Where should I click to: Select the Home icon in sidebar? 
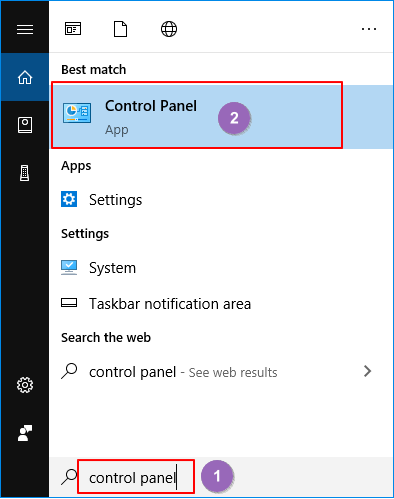[25, 77]
